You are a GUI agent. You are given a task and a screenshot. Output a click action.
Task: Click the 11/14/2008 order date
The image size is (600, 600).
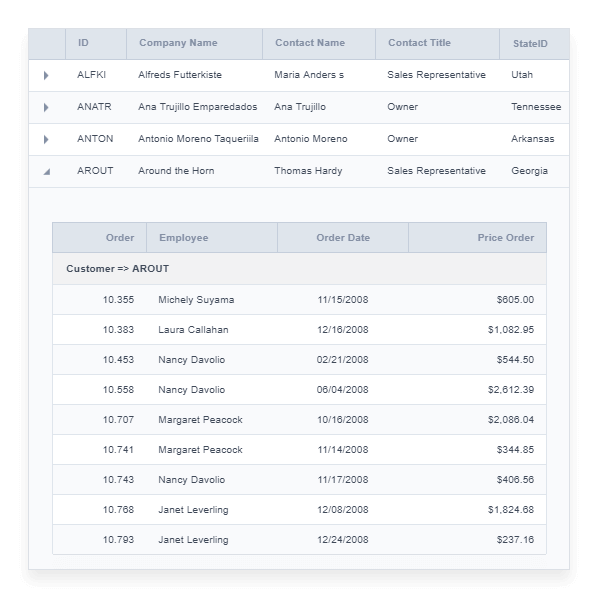pos(343,450)
